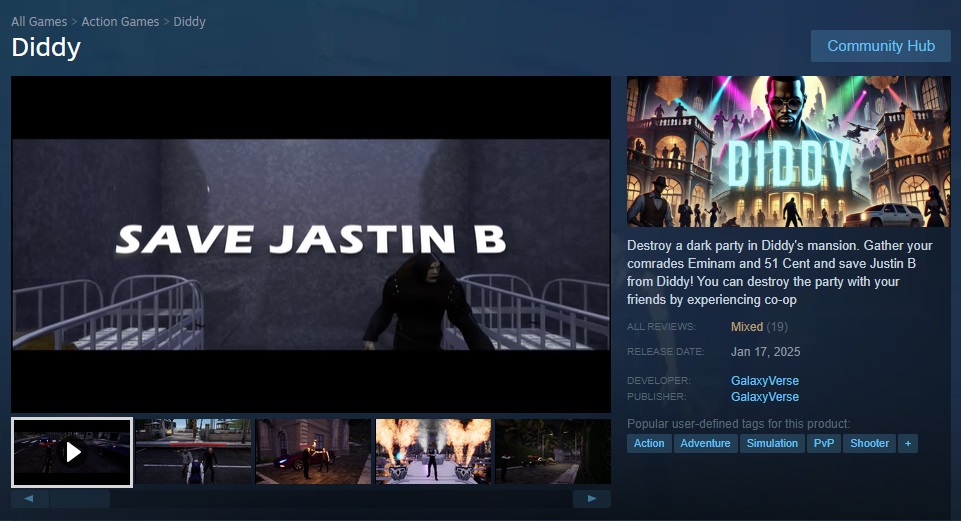Select the red car mansion screenshot thumbnail
The height and width of the screenshot is (521, 961).
click(x=313, y=452)
